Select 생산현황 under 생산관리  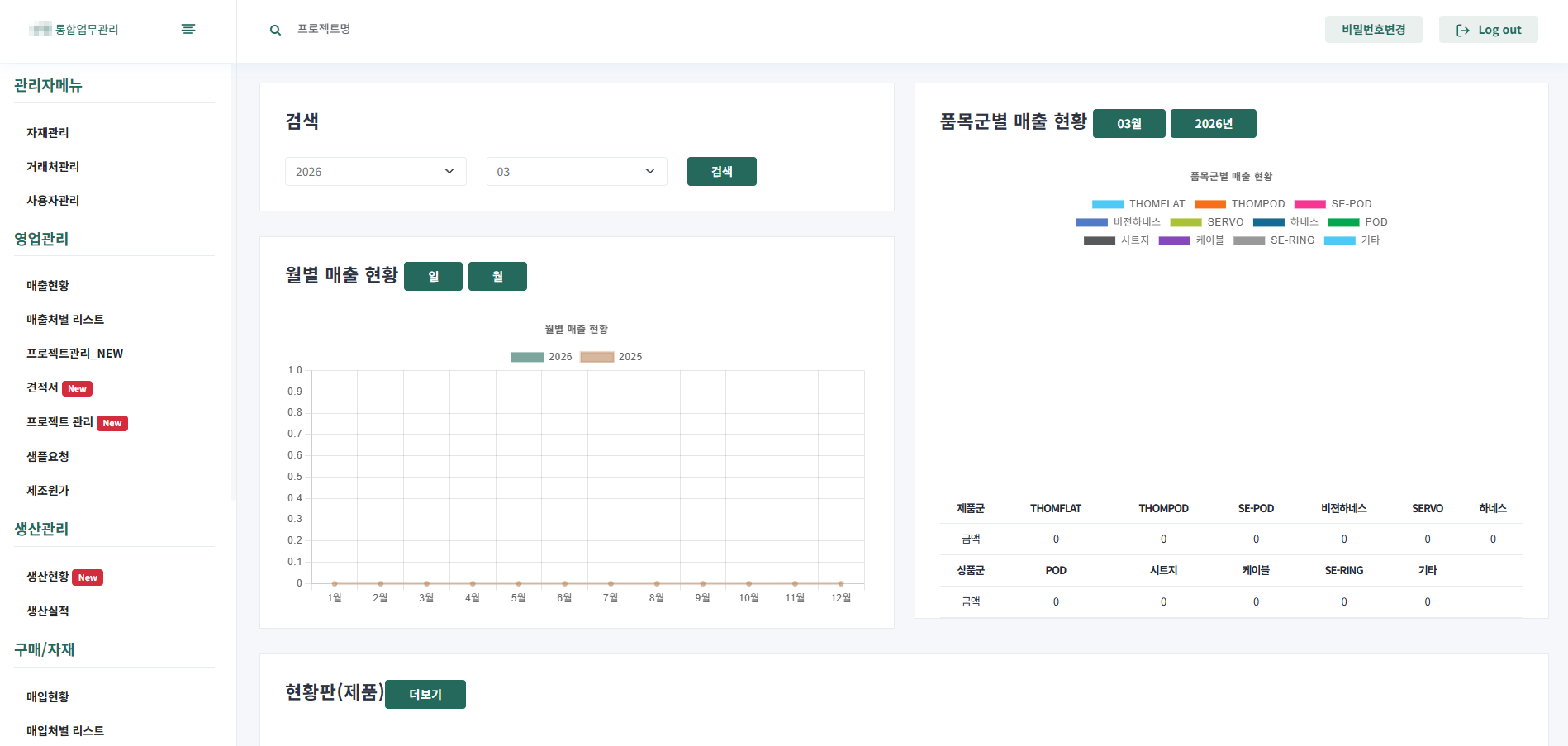click(48, 577)
